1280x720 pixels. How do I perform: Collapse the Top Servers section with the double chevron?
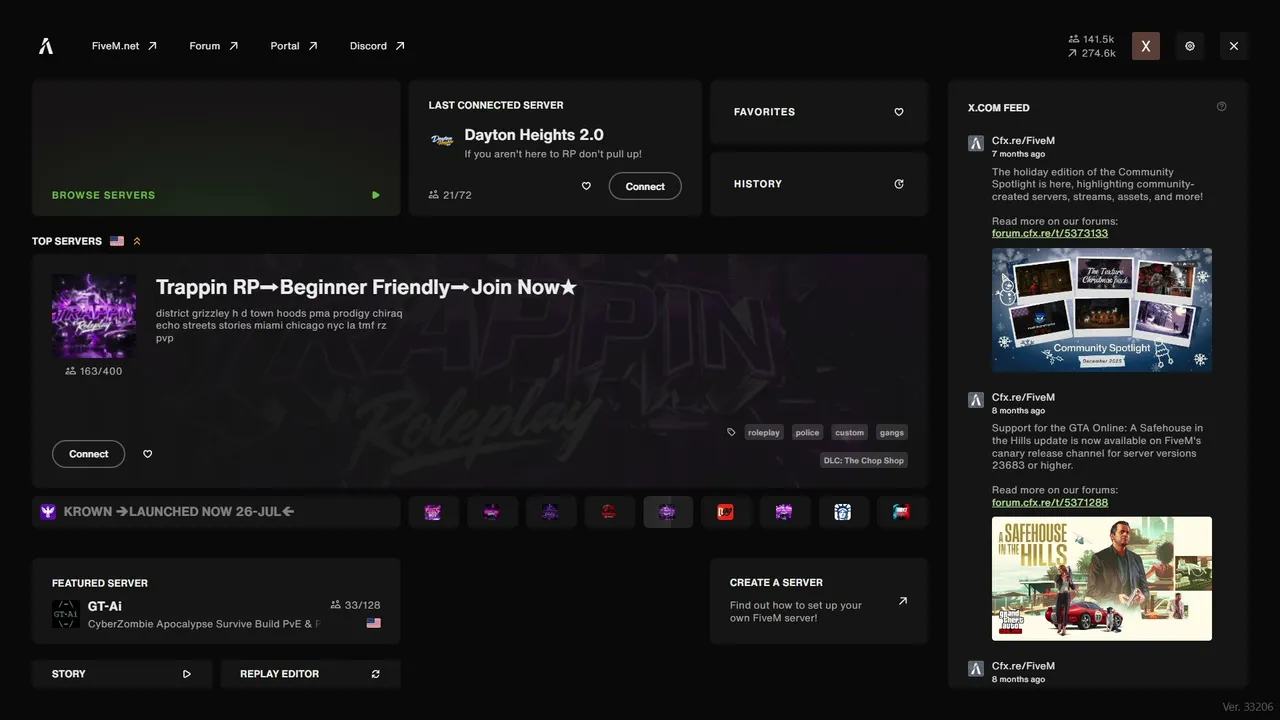[x=137, y=241]
